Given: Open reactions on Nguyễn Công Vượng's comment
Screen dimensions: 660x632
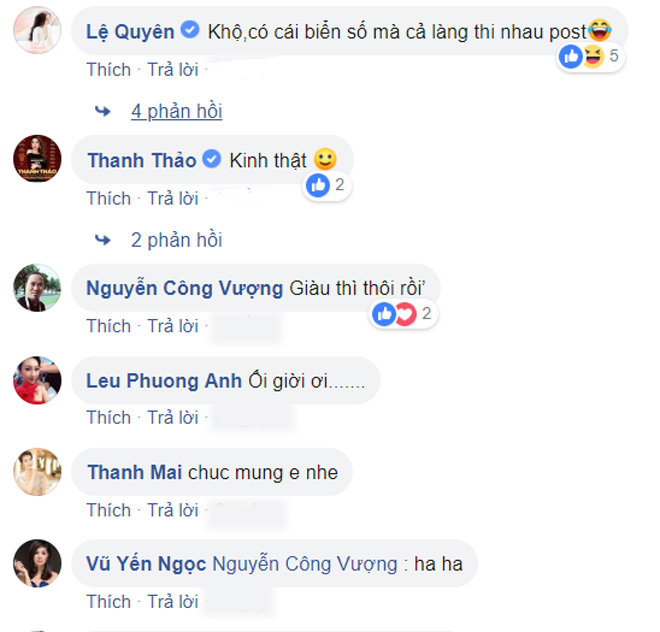Looking at the screenshot, I should [392, 314].
